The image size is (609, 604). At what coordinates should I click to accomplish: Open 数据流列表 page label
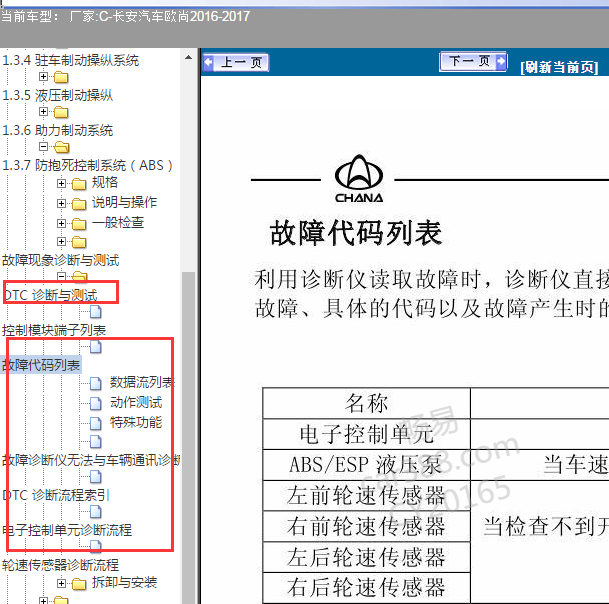[x=142, y=383]
